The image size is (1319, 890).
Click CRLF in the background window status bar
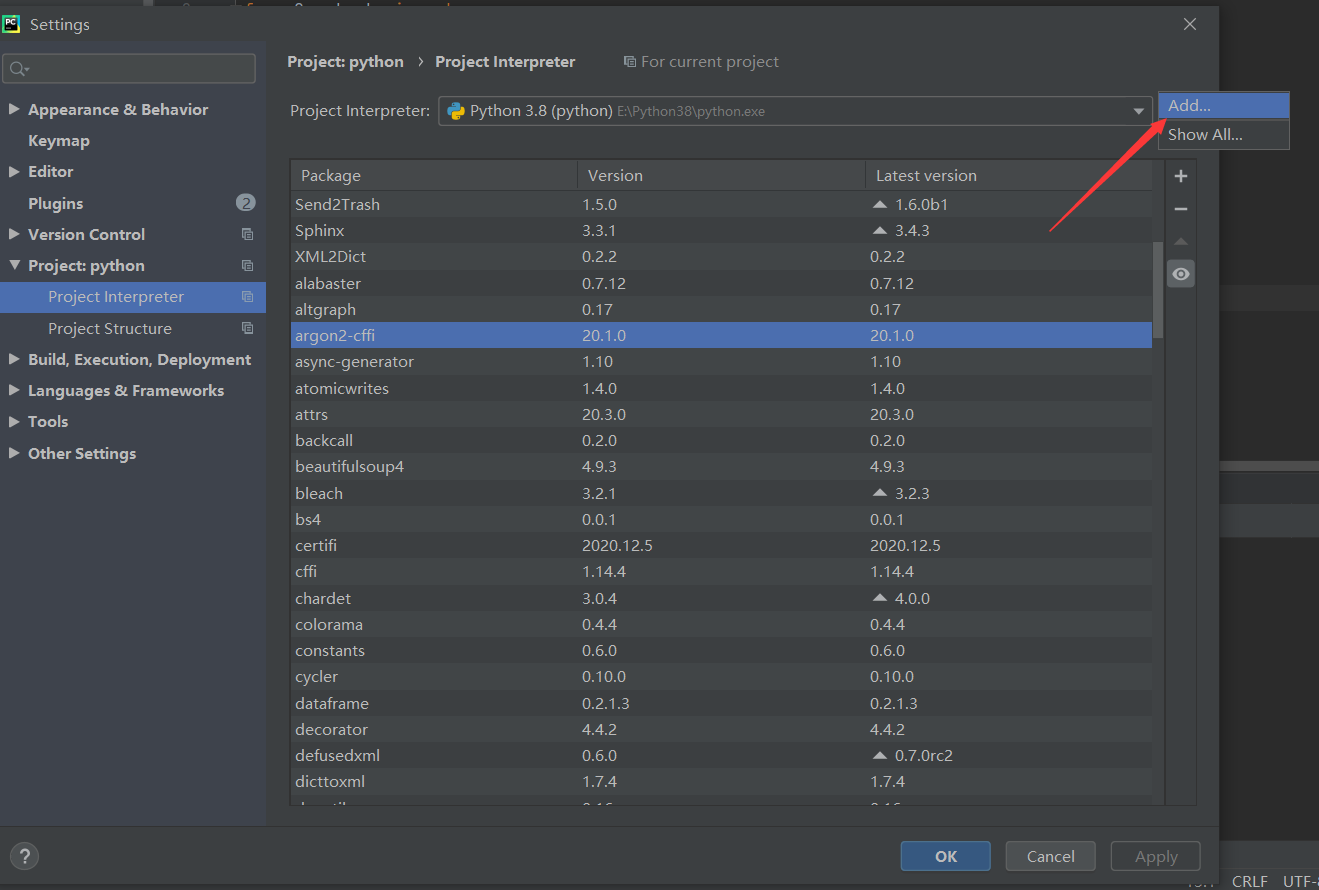tap(1250, 881)
